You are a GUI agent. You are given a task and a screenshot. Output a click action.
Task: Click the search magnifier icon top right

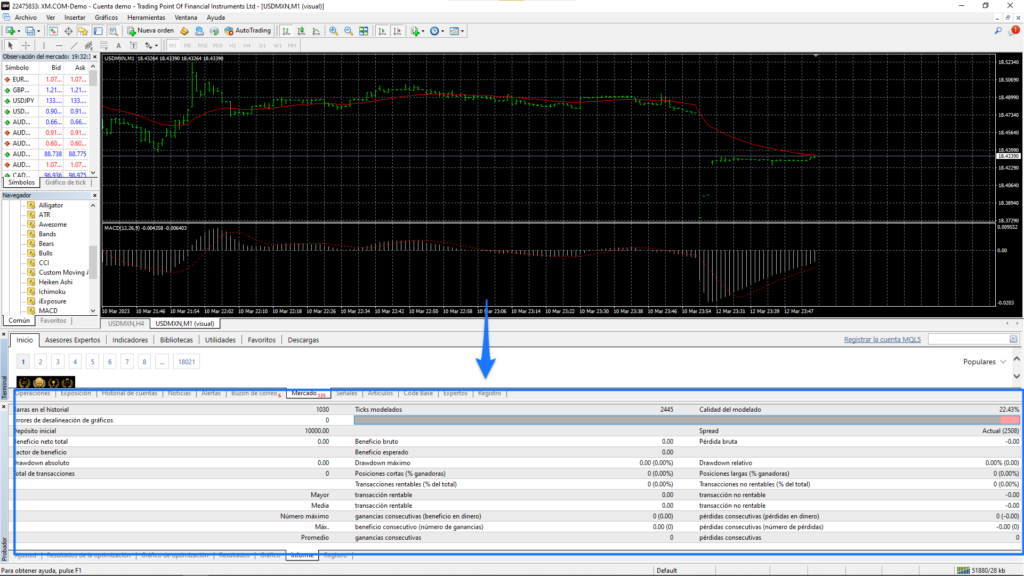[998, 31]
